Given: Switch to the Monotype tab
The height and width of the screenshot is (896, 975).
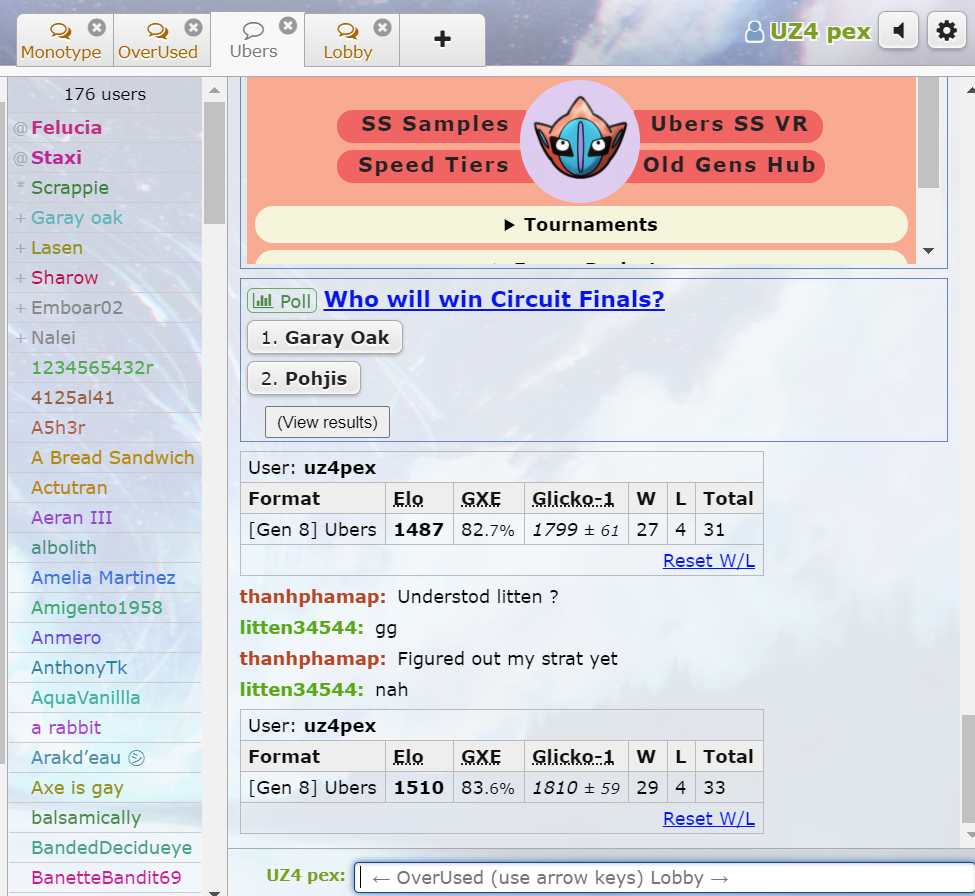Looking at the screenshot, I should click(60, 43).
